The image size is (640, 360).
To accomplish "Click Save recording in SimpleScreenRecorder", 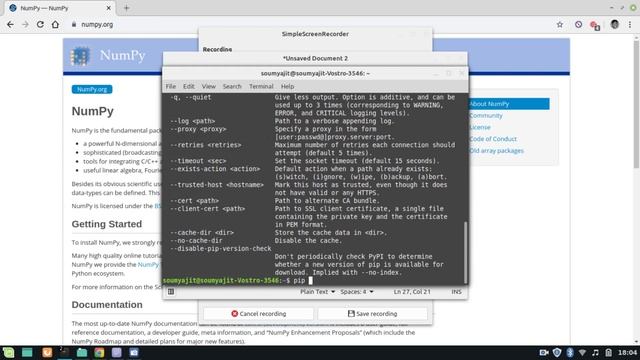I will click(372, 313).
